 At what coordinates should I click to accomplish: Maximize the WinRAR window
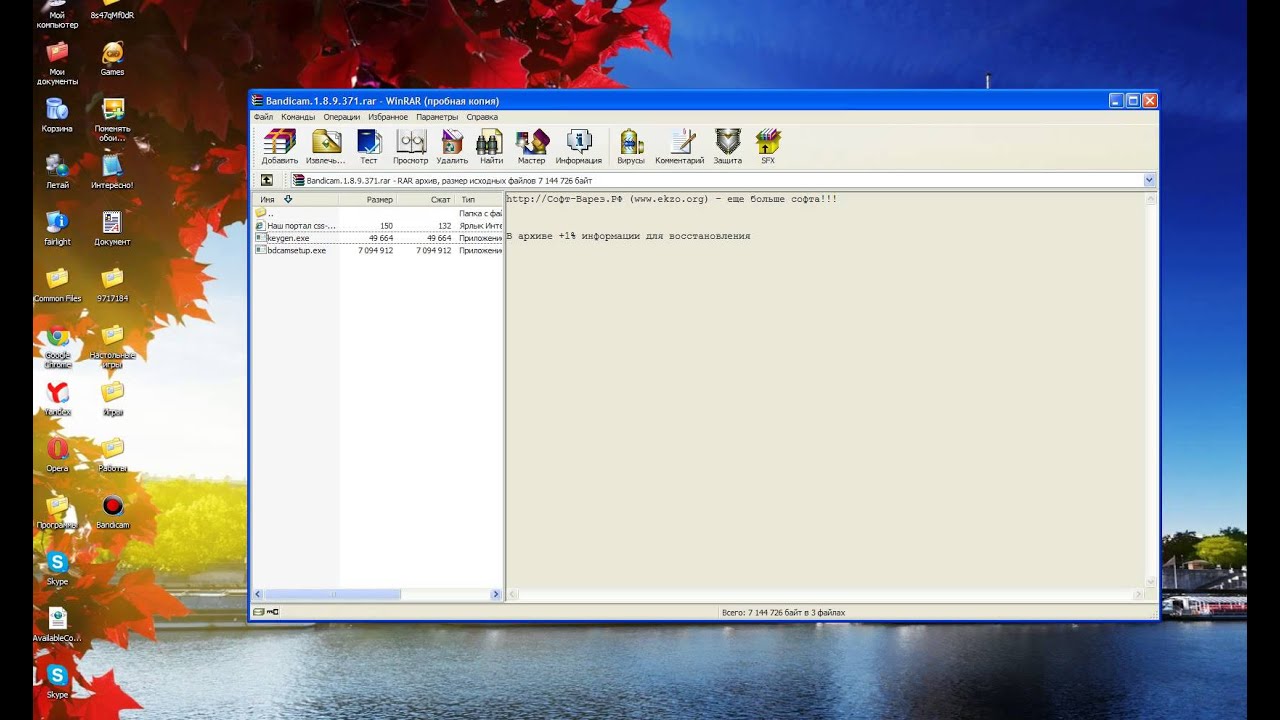click(1133, 100)
